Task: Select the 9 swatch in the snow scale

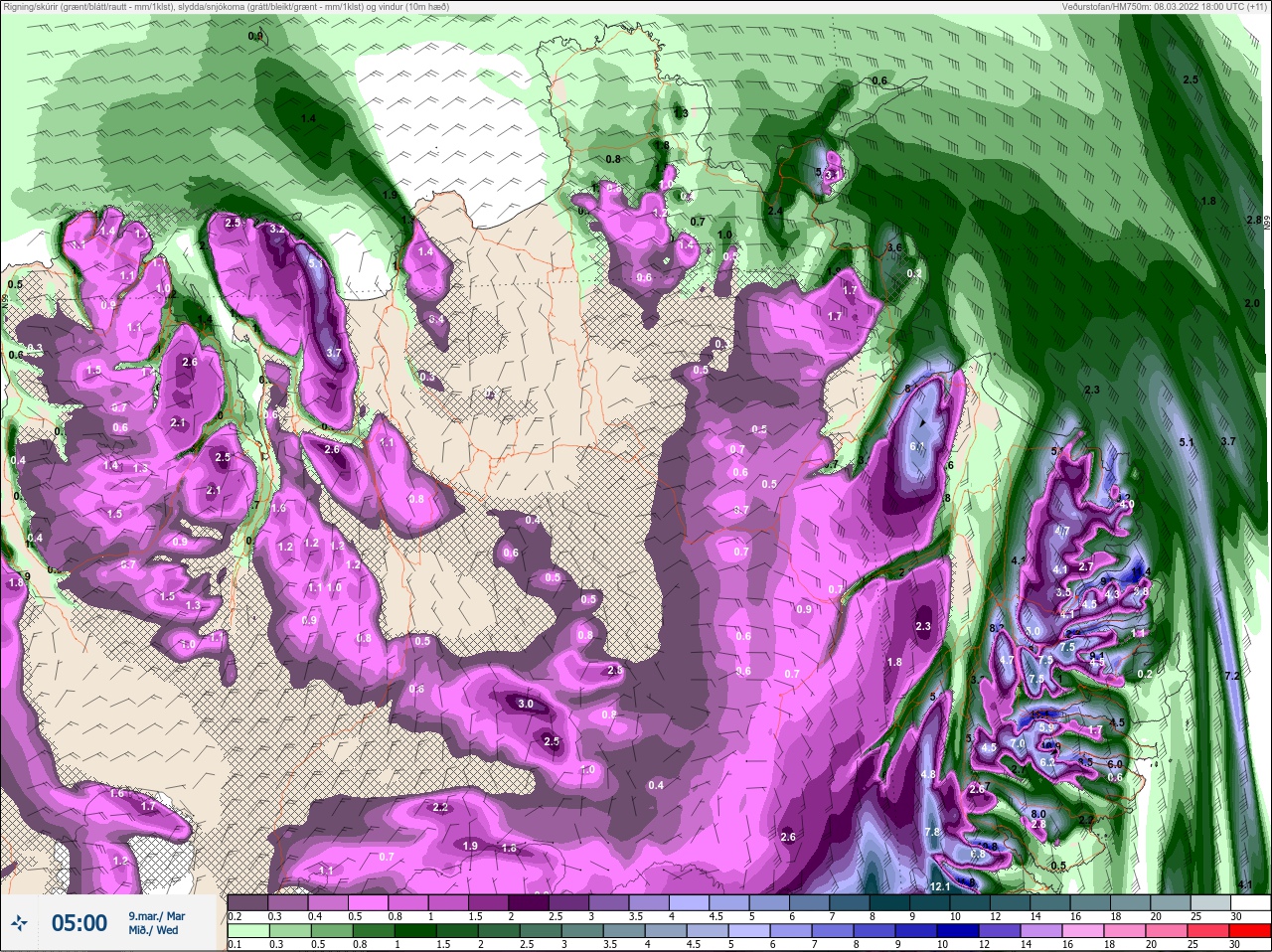Action: coord(930,903)
